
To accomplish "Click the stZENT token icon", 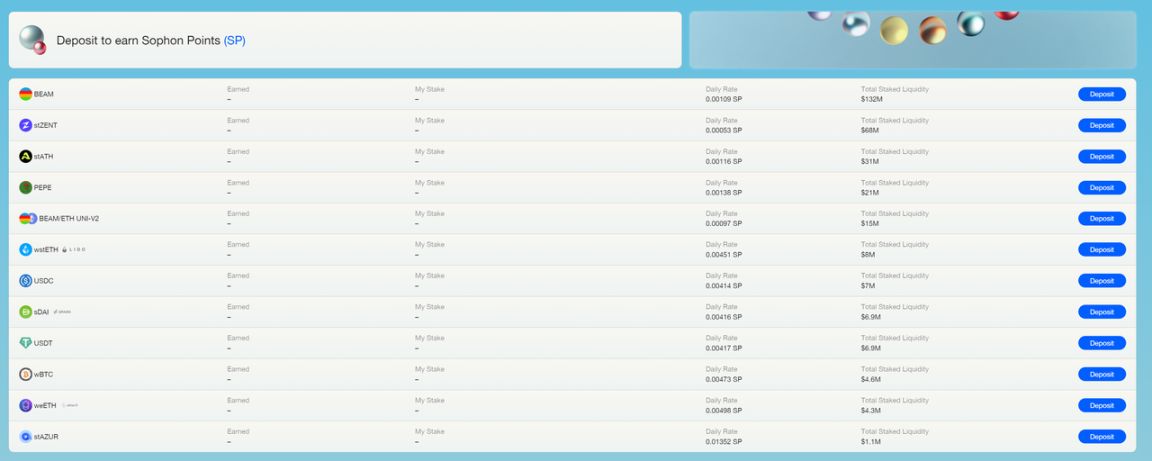I will click(26, 125).
